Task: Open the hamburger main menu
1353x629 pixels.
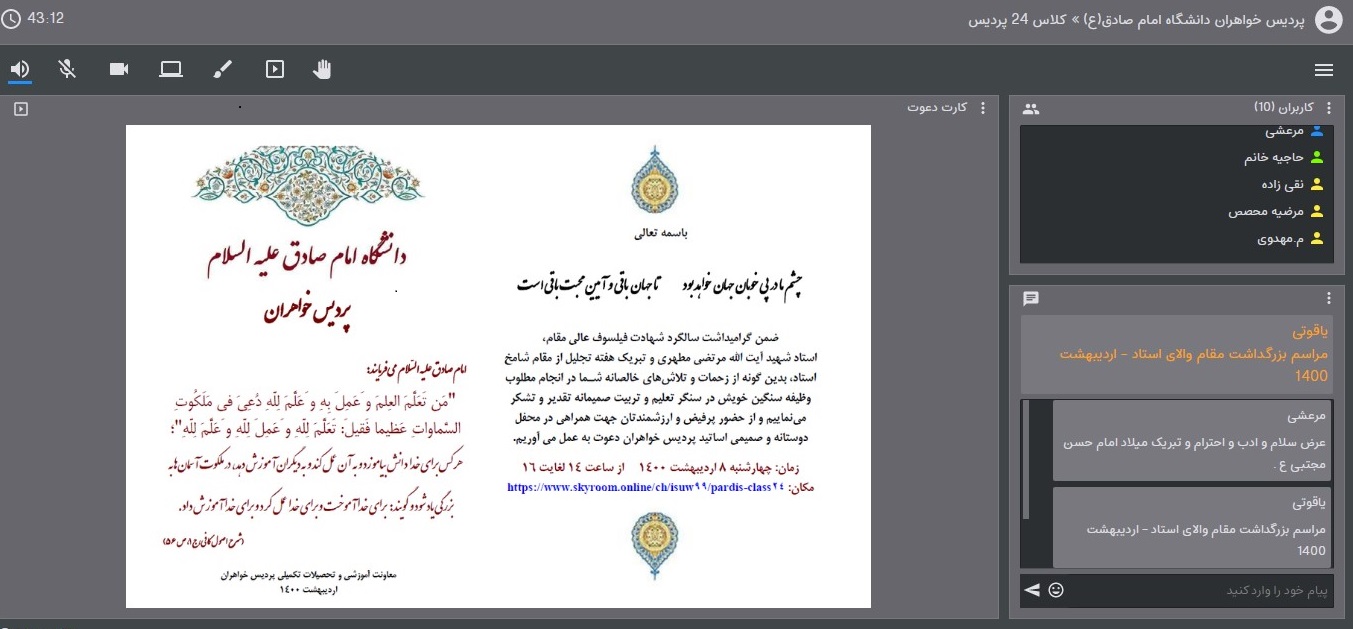Action: click(x=1324, y=70)
